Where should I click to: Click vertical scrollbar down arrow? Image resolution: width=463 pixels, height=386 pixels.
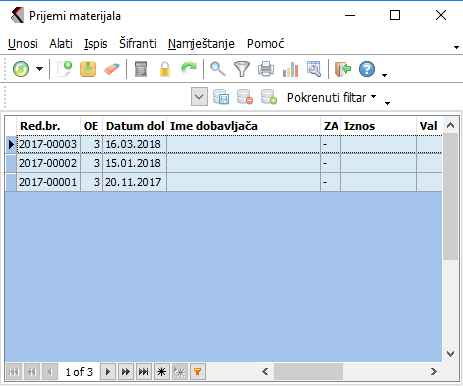pyautogui.click(x=451, y=354)
